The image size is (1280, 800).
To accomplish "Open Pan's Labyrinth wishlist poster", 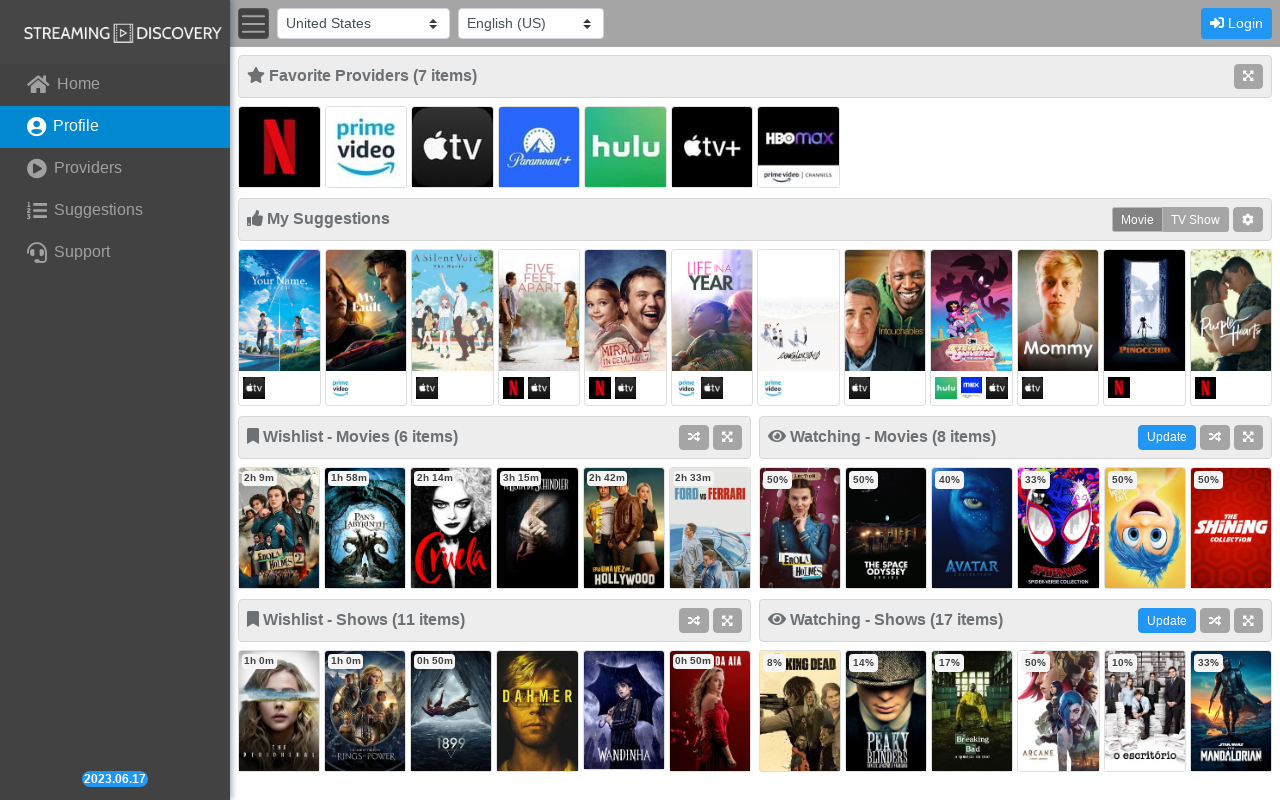I will click(x=365, y=528).
